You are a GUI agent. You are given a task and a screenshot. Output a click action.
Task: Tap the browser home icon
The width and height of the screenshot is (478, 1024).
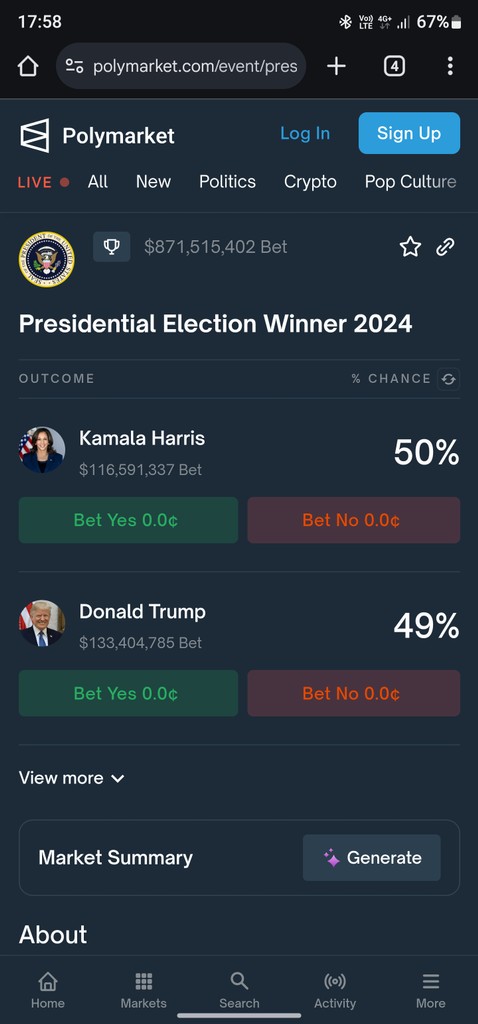pos(28,66)
